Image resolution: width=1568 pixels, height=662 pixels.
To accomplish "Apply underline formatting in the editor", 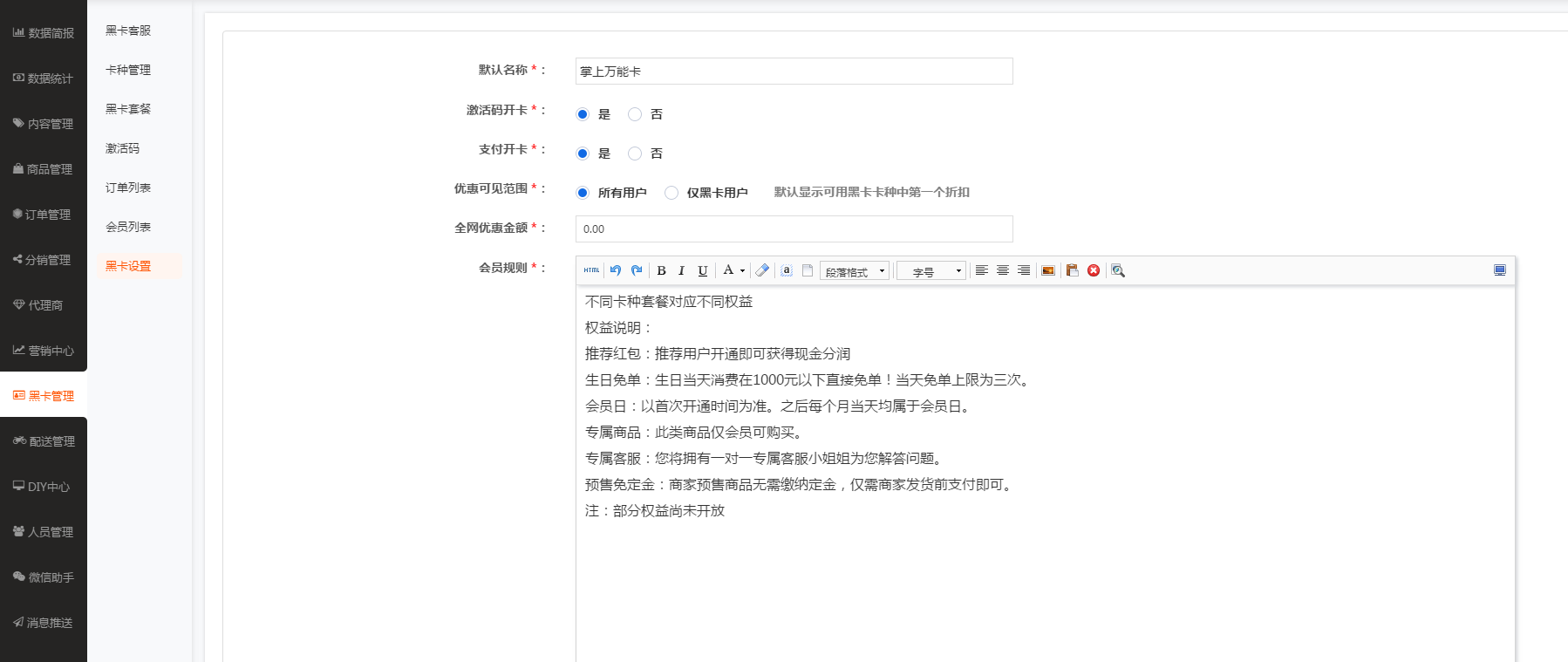I will [x=703, y=270].
